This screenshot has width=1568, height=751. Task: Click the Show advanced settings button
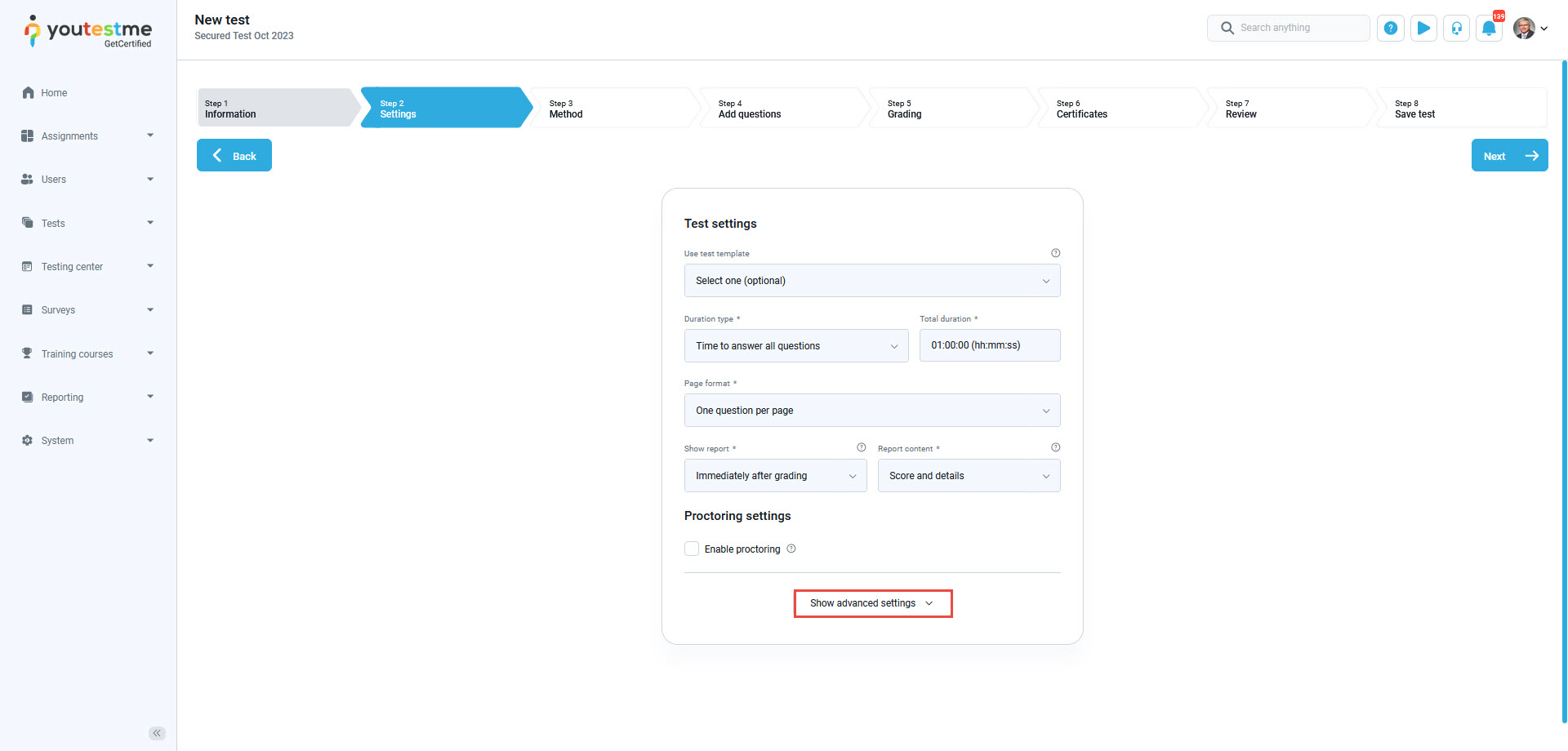[x=872, y=603]
